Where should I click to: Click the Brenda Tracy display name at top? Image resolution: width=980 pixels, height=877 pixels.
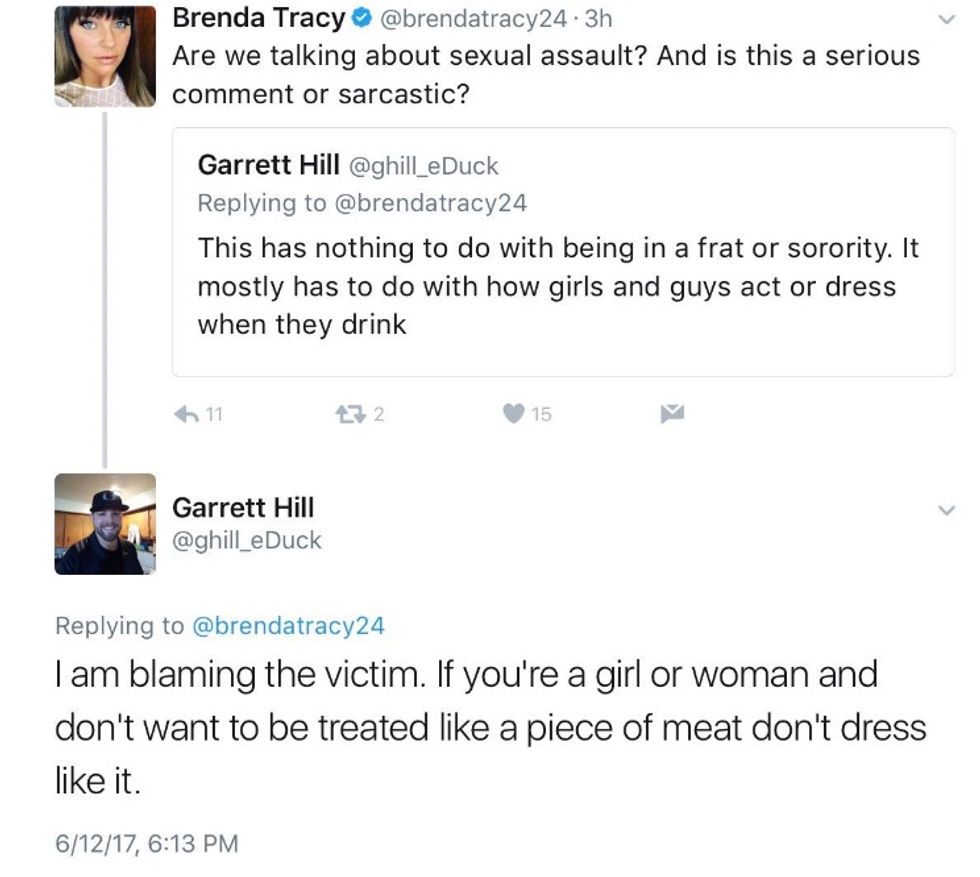[260, 17]
